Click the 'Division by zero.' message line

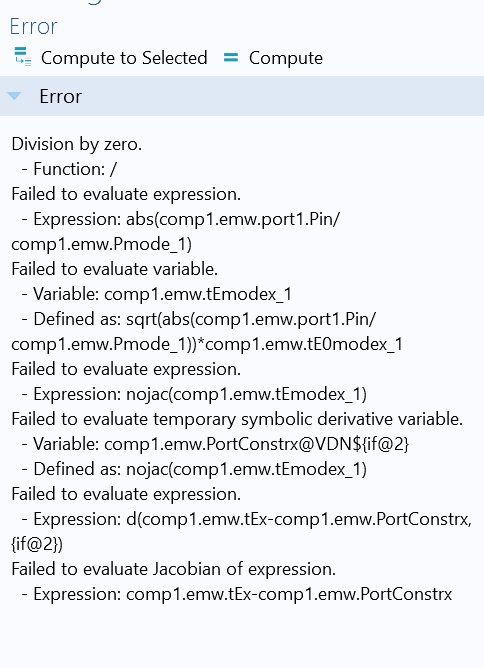pos(77,144)
